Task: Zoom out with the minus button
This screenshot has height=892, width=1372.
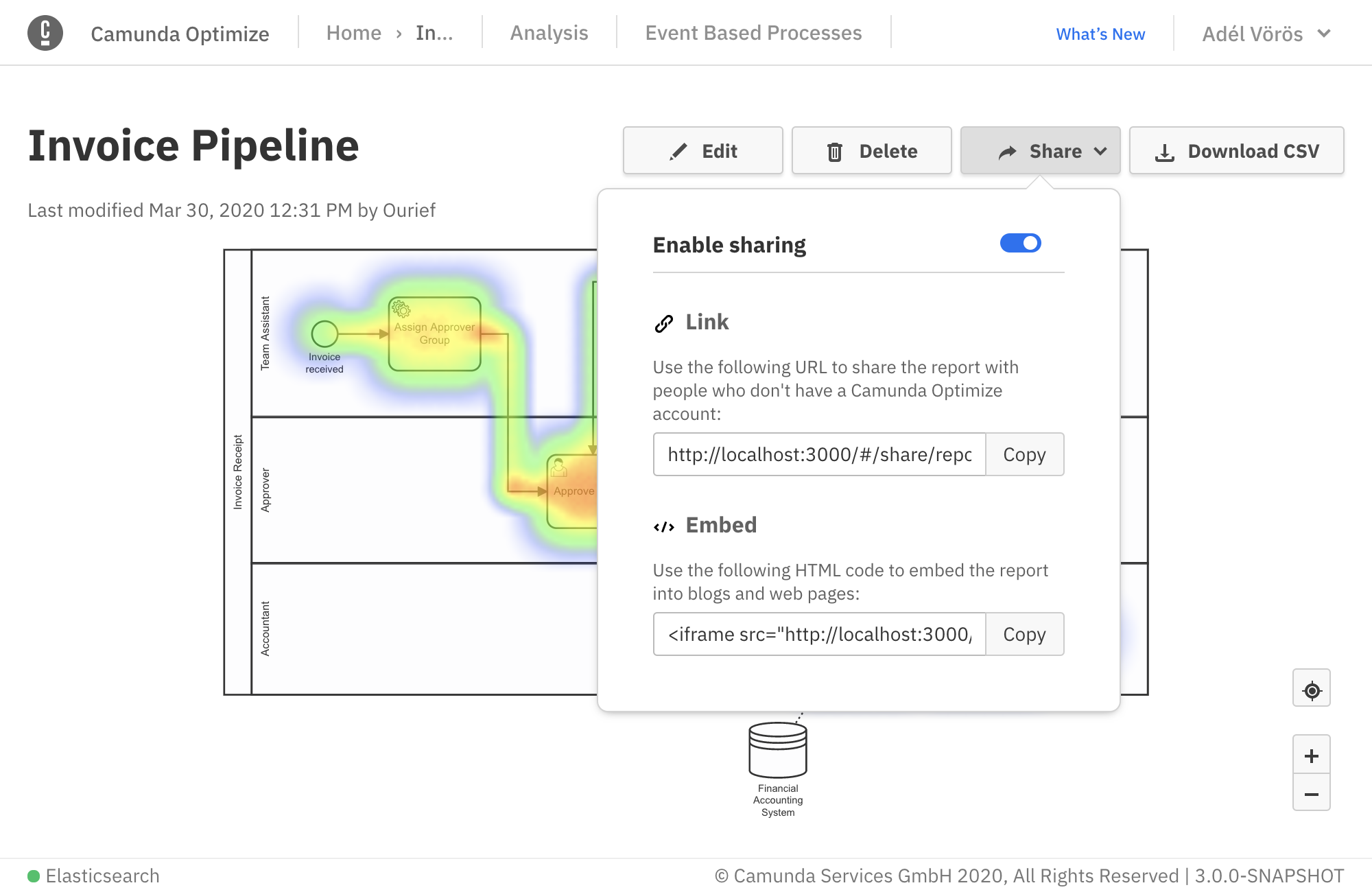Action: [x=1311, y=794]
